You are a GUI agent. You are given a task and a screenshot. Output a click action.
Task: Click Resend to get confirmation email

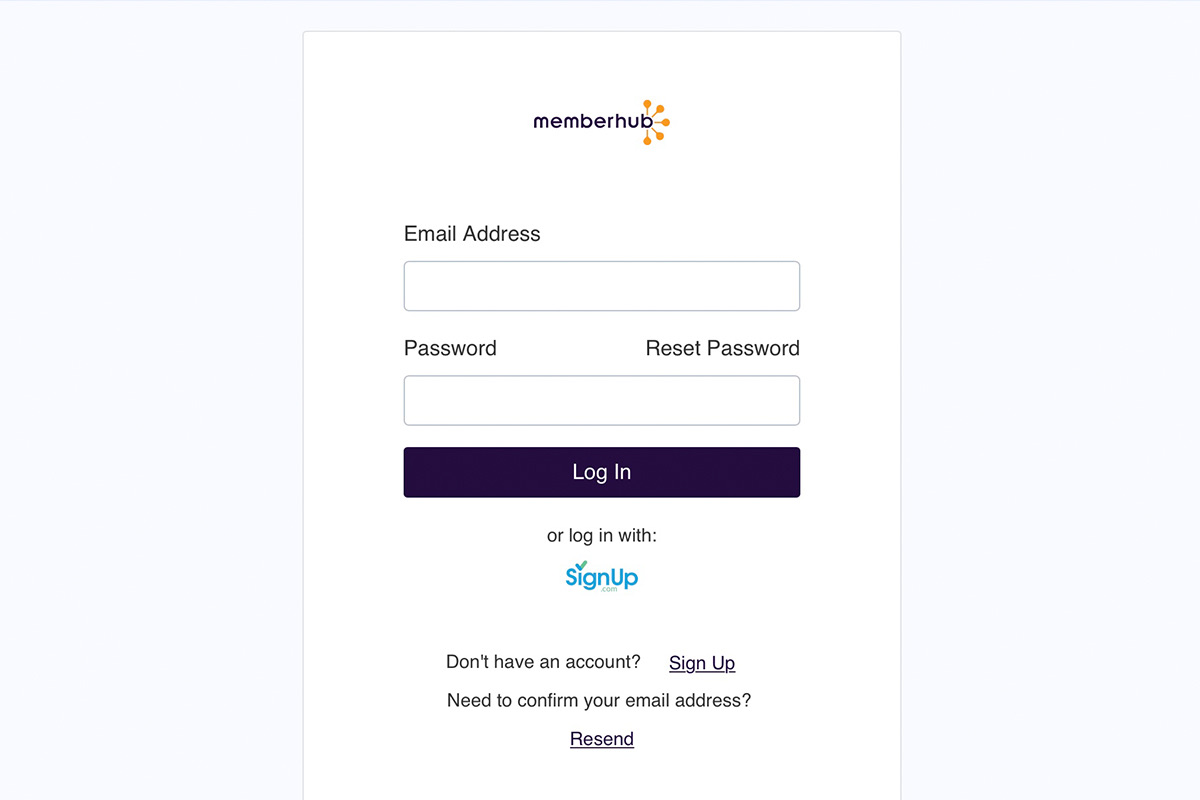coord(602,739)
